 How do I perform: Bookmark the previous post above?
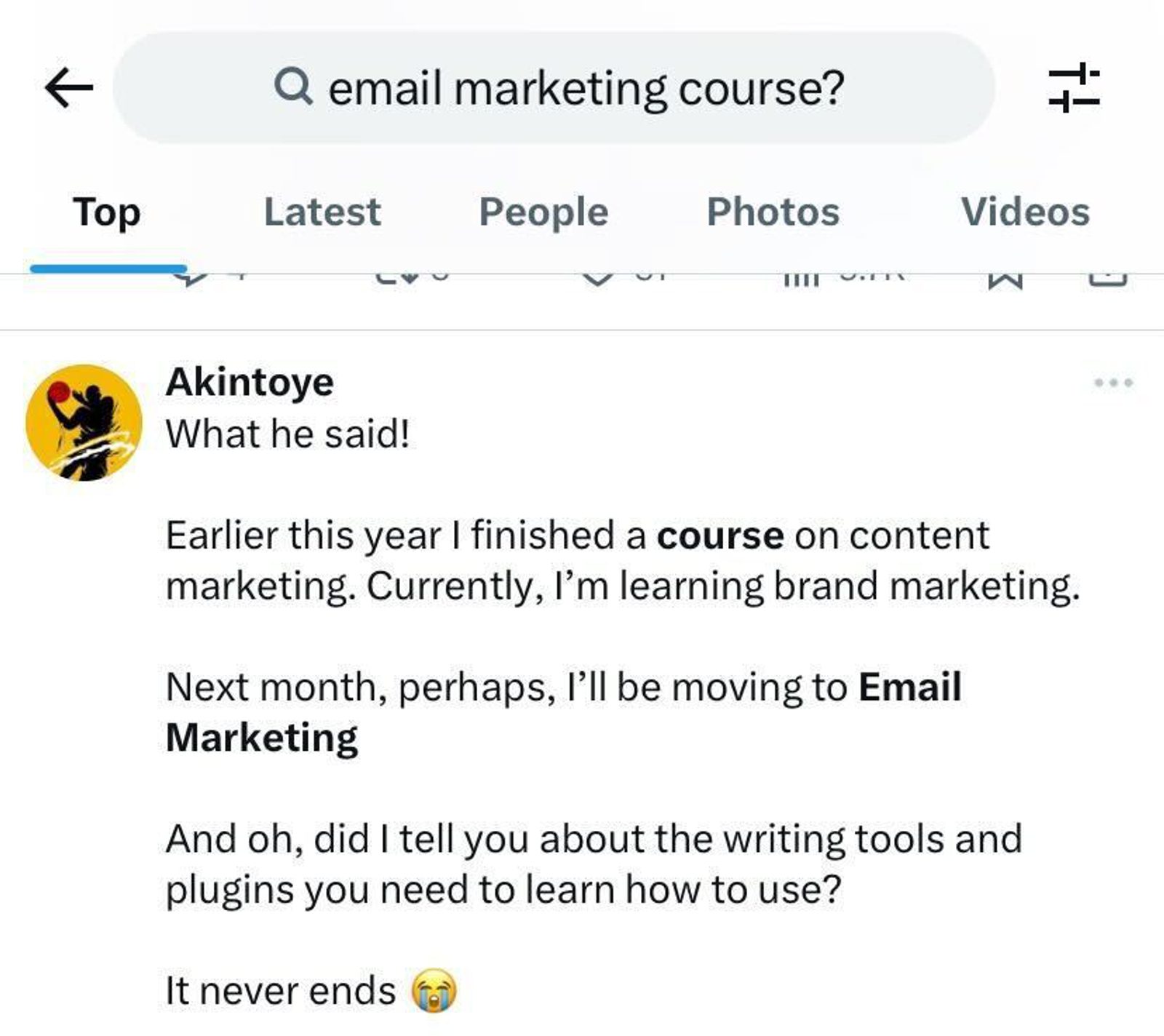pos(1005,279)
